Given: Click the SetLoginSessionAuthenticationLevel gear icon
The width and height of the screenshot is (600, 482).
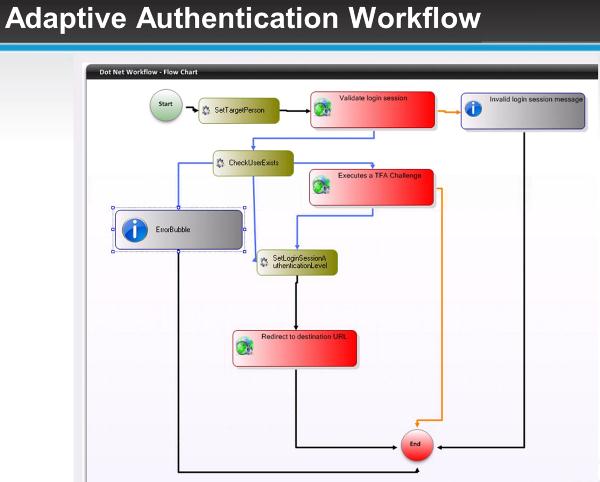Looking at the screenshot, I should point(264,262).
